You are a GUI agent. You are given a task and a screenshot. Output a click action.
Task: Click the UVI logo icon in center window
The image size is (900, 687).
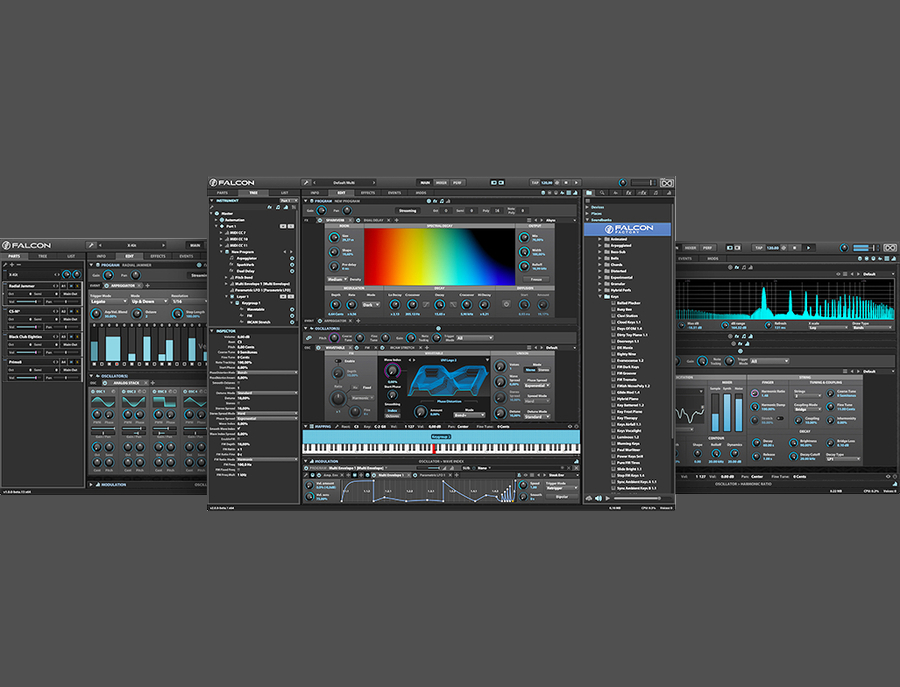pos(666,183)
